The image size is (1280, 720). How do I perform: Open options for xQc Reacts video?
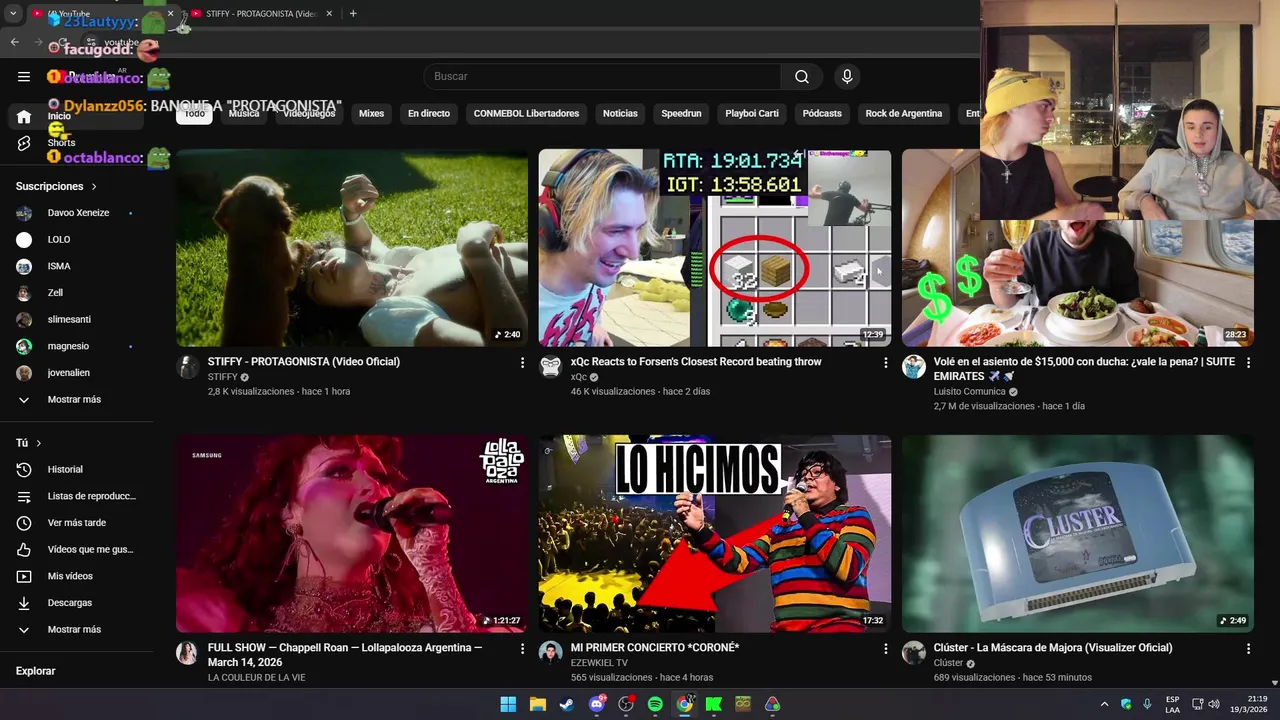885,363
